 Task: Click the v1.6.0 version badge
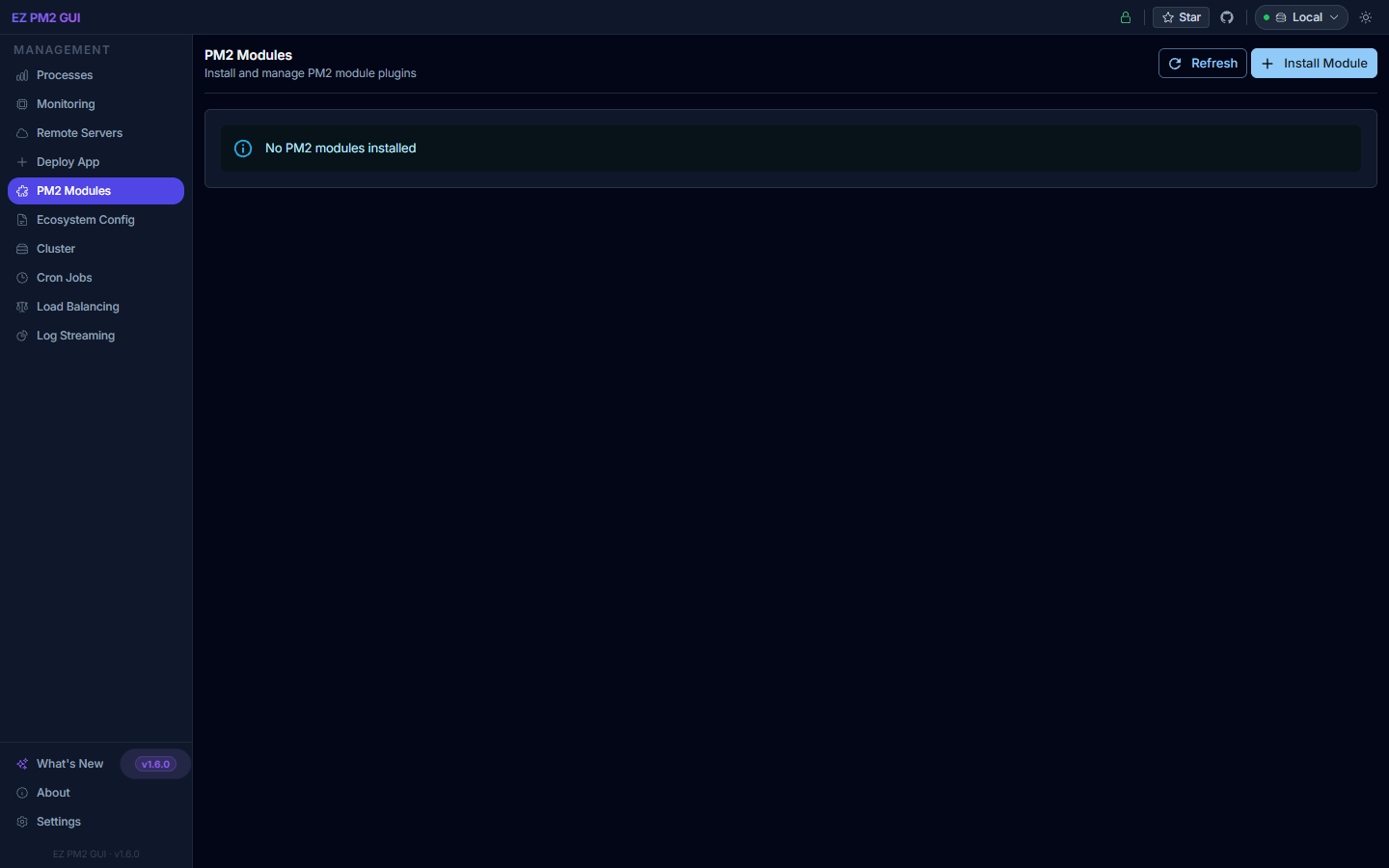coord(154,764)
